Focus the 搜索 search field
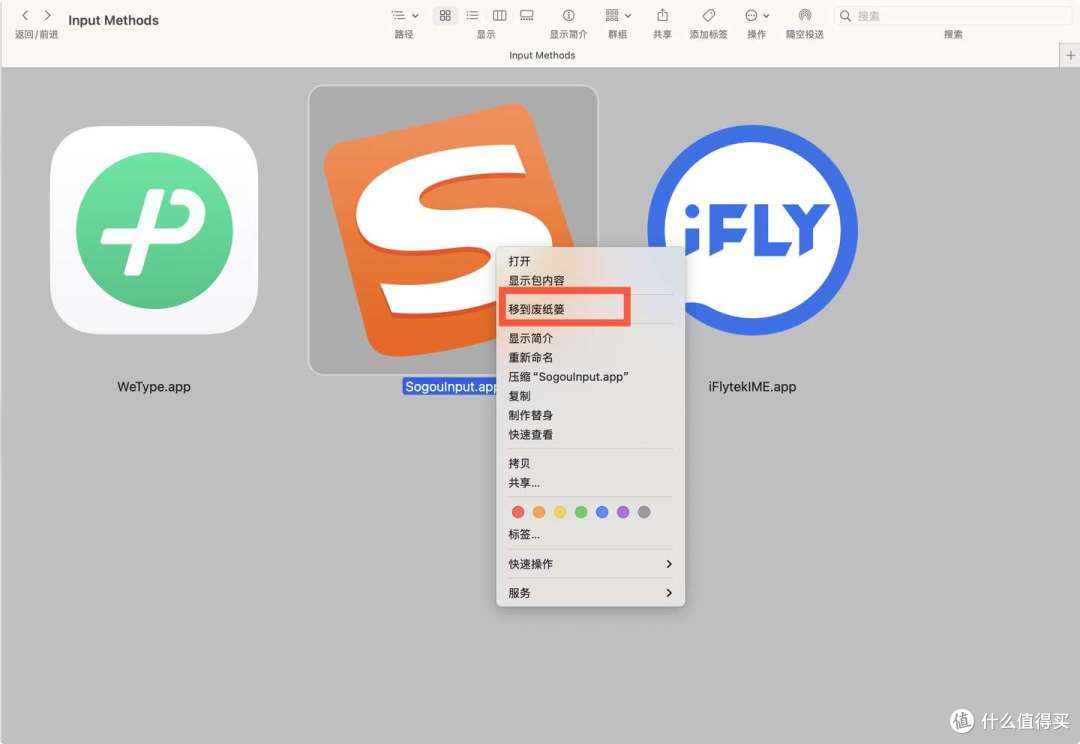Image resolution: width=1080 pixels, height=744 pixels. (953, 16)
